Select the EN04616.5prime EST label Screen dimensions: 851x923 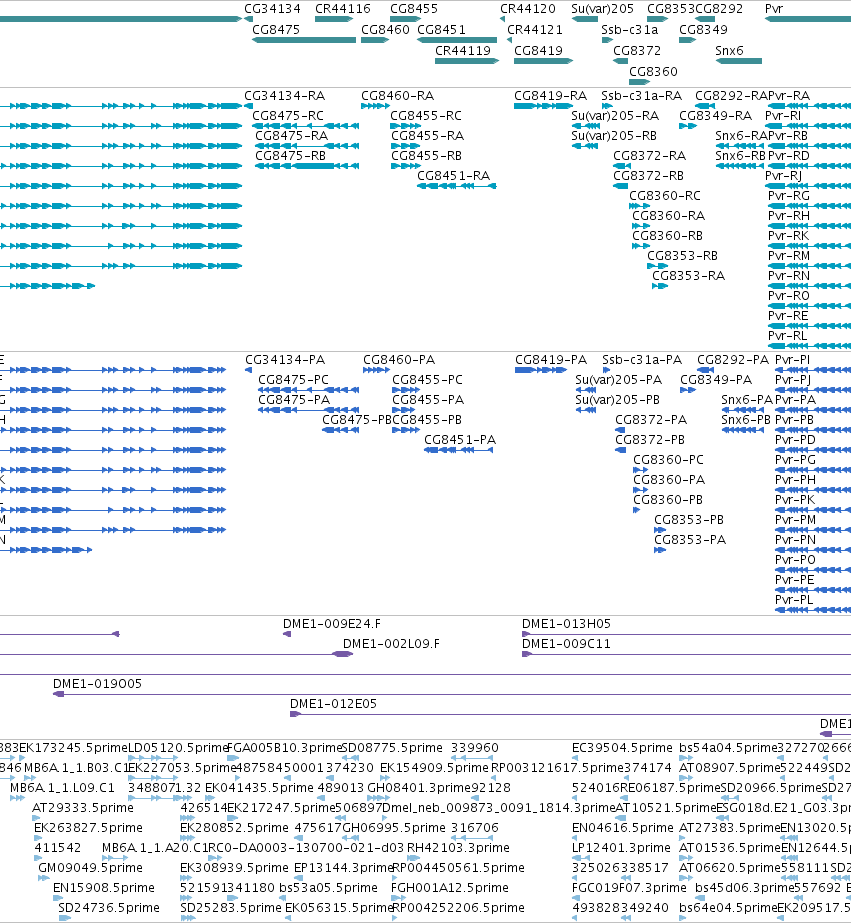coord(623,828)
